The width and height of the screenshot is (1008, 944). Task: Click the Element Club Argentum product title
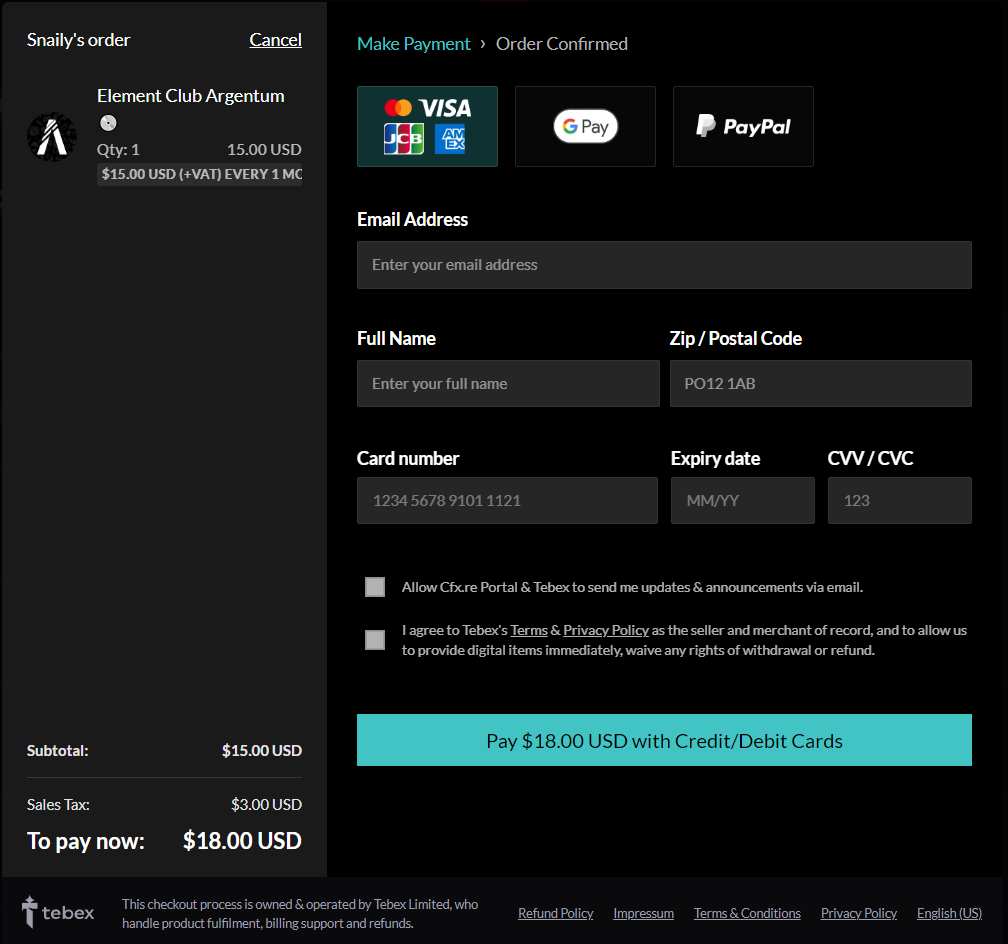[x=190, y=96]
